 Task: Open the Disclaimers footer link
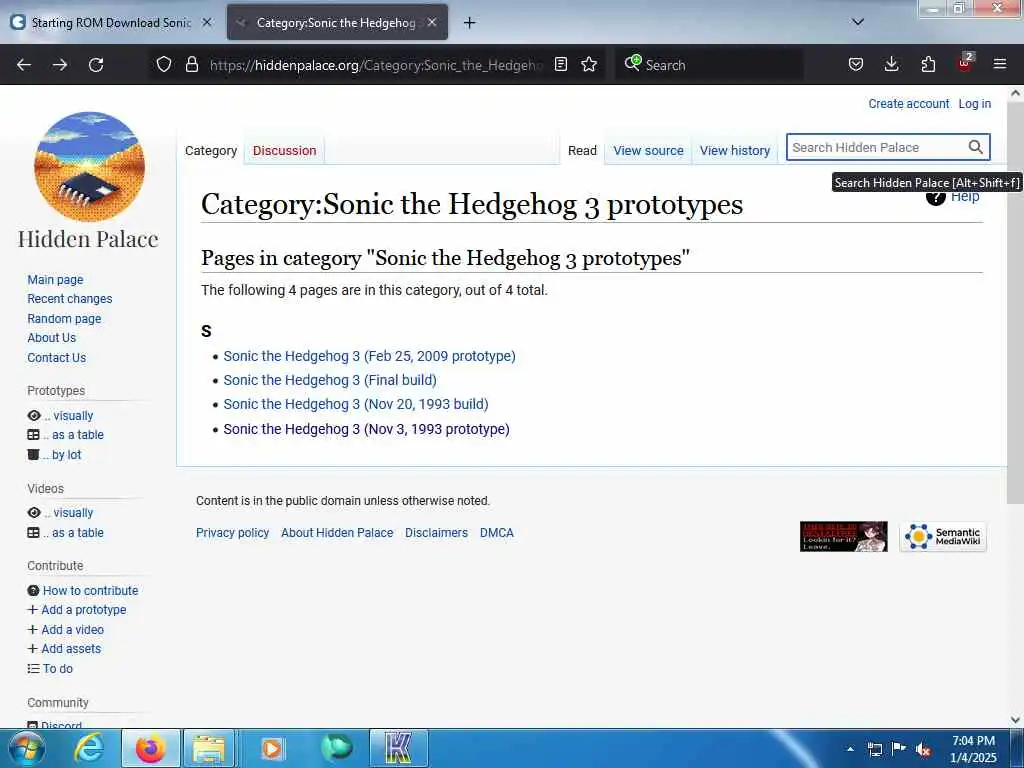coord(436,533)
